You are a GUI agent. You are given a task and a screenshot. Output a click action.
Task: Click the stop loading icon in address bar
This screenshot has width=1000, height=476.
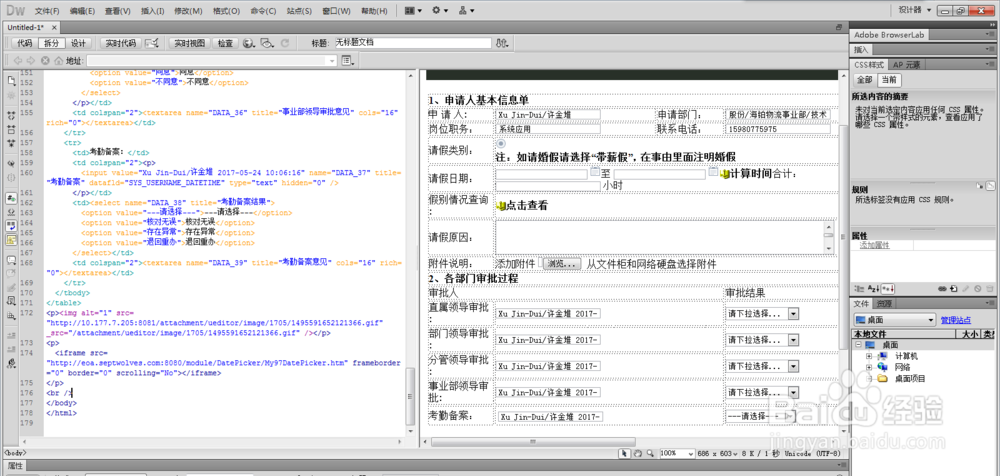click(x=45, y=61)
